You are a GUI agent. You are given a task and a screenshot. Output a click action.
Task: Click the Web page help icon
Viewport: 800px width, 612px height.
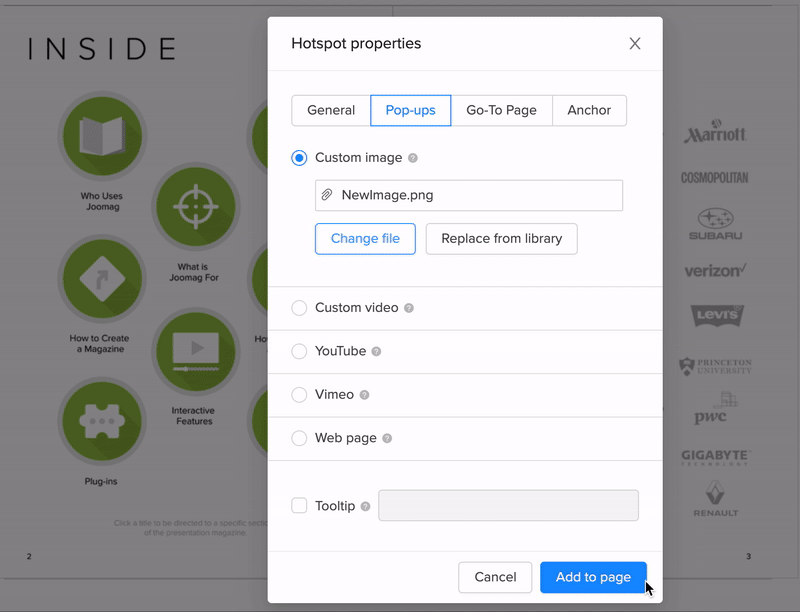point(387,438)
